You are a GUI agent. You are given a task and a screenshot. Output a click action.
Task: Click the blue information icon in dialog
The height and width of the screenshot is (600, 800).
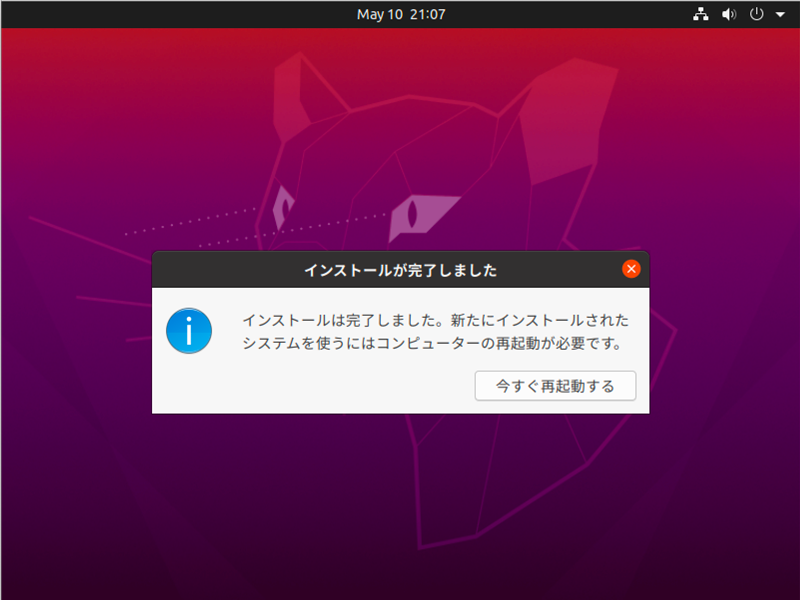pos(189,331)
